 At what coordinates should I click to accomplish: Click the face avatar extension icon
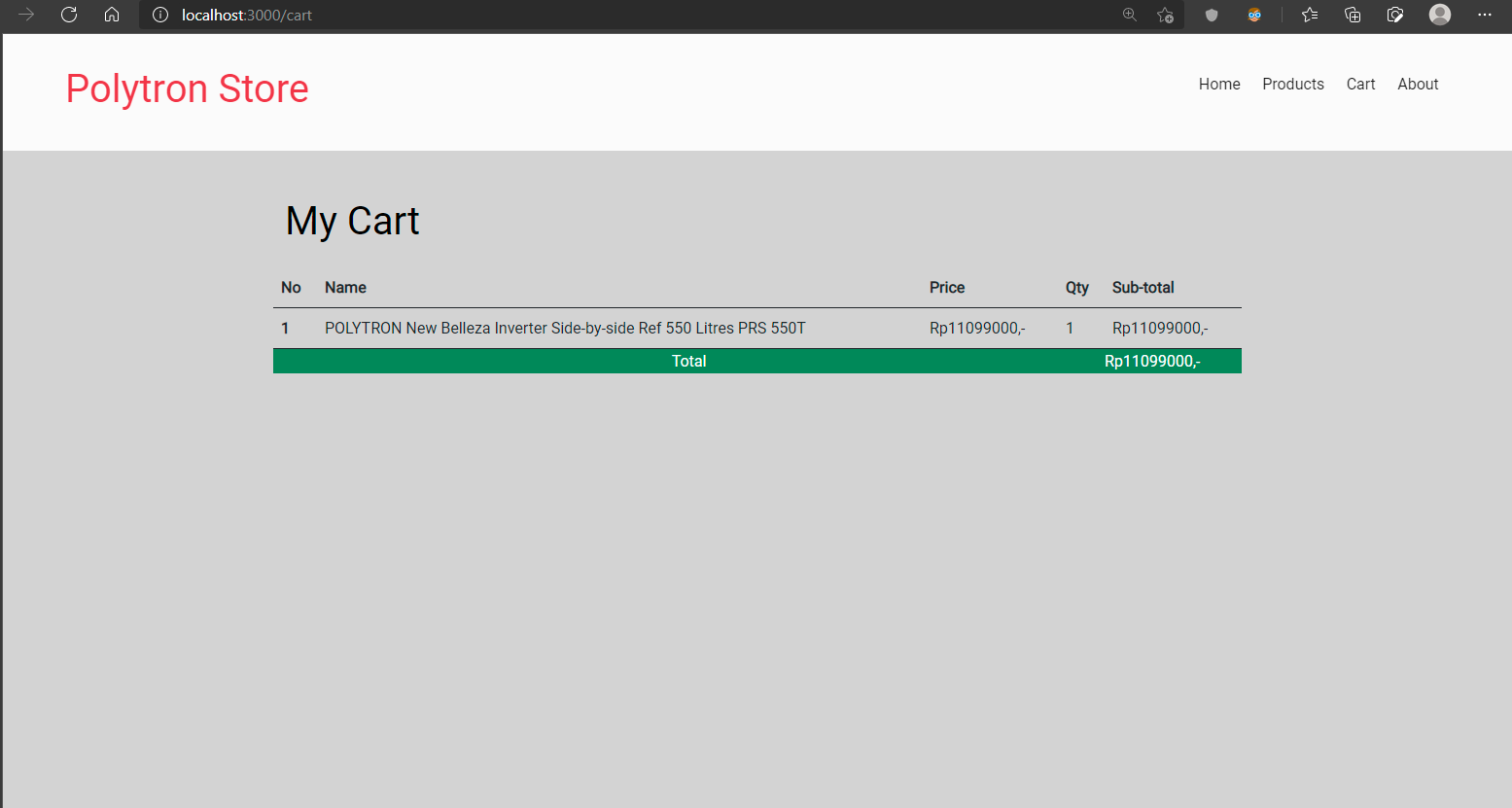[x=1254, y=15]
